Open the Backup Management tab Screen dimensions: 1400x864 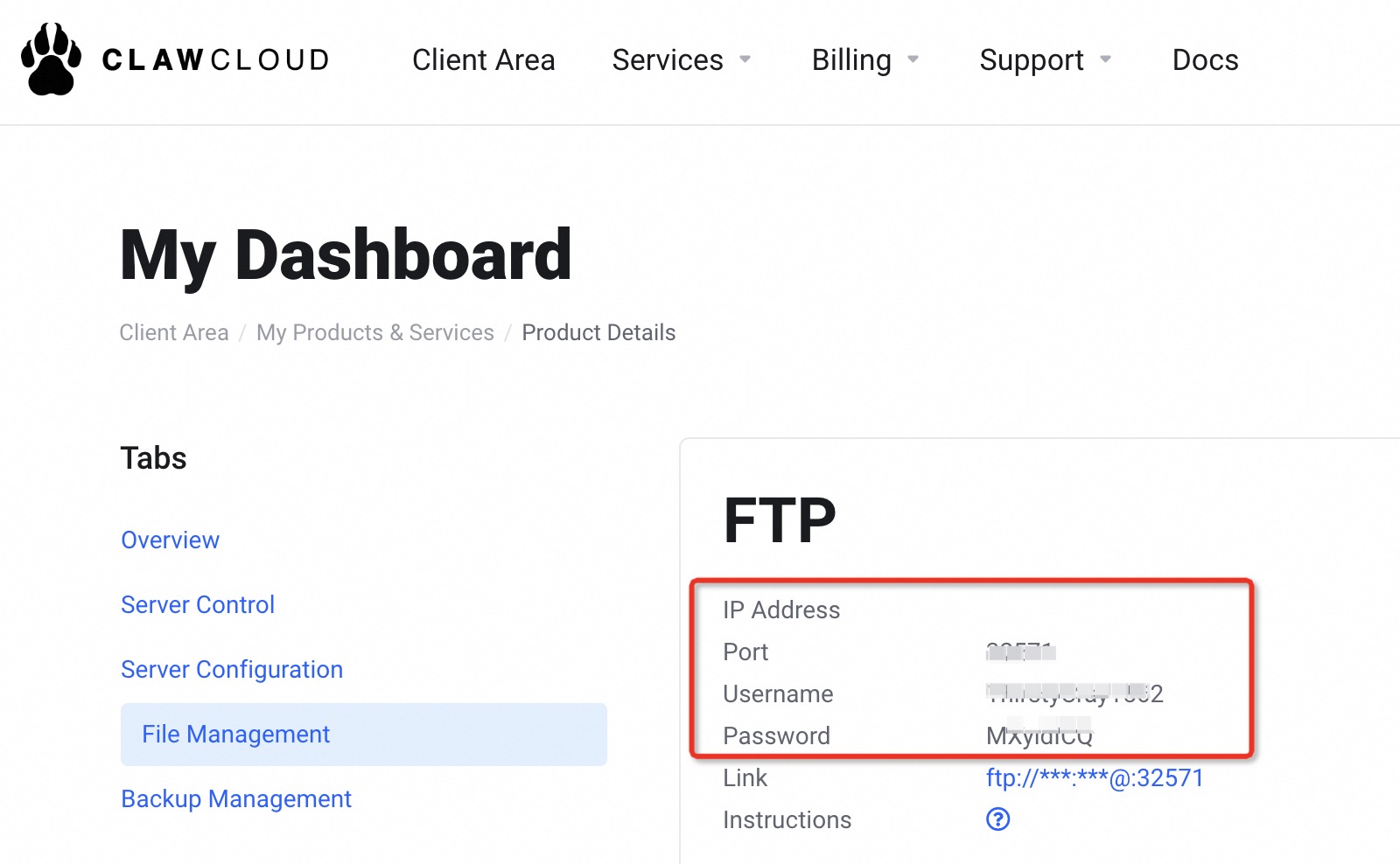236,799
